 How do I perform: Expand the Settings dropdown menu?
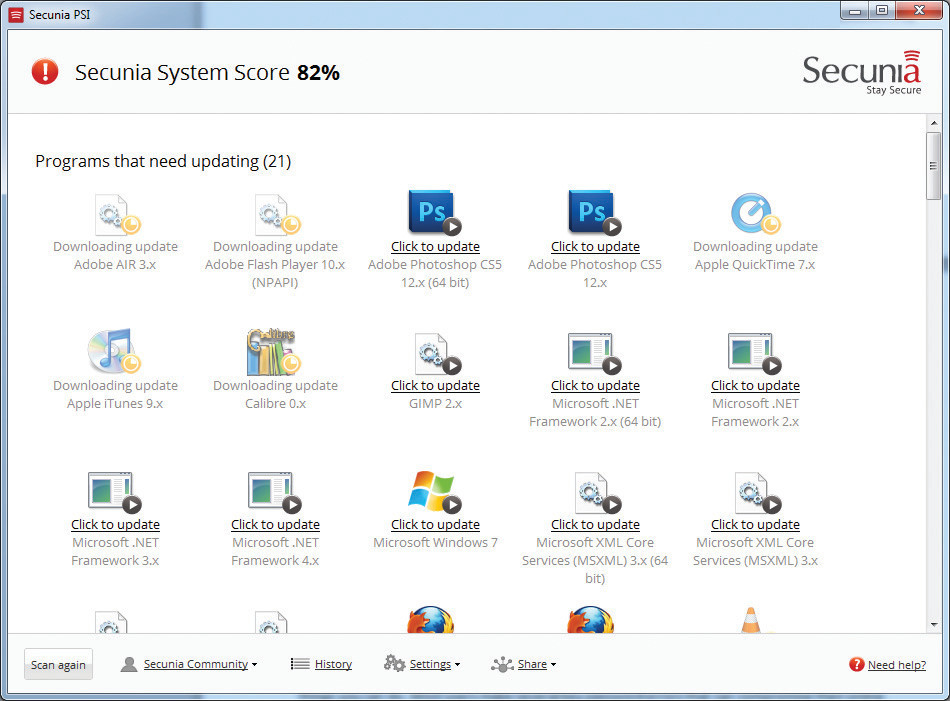(429, 664)
